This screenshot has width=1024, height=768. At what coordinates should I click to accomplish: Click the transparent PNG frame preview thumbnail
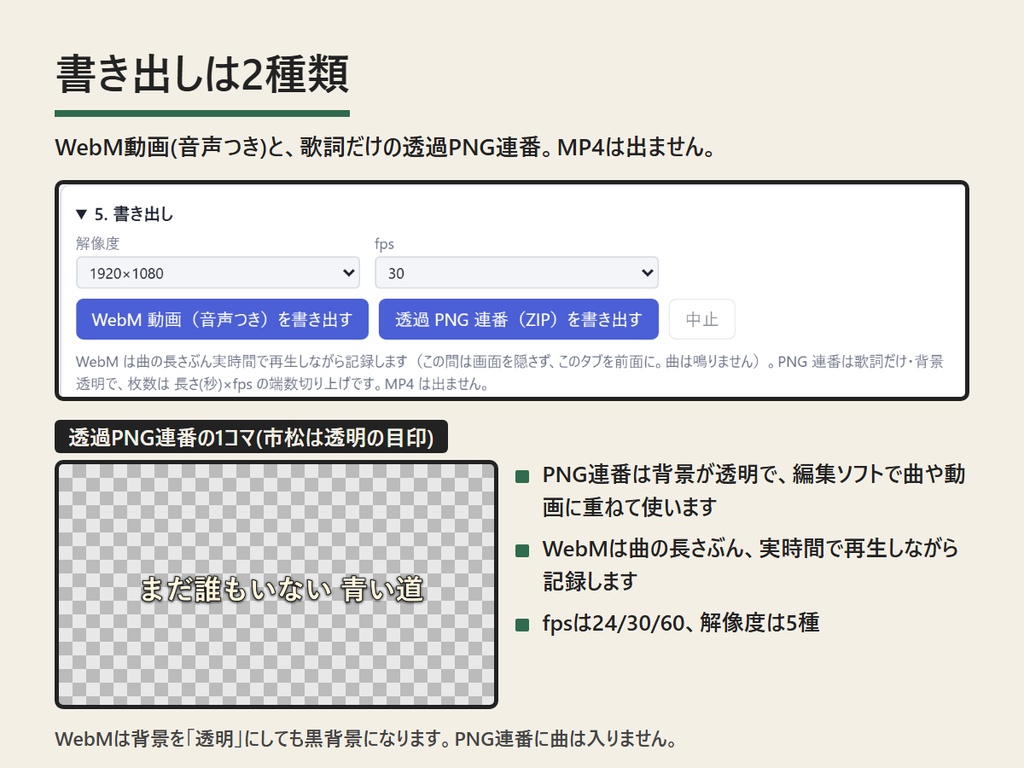[276, 584]
